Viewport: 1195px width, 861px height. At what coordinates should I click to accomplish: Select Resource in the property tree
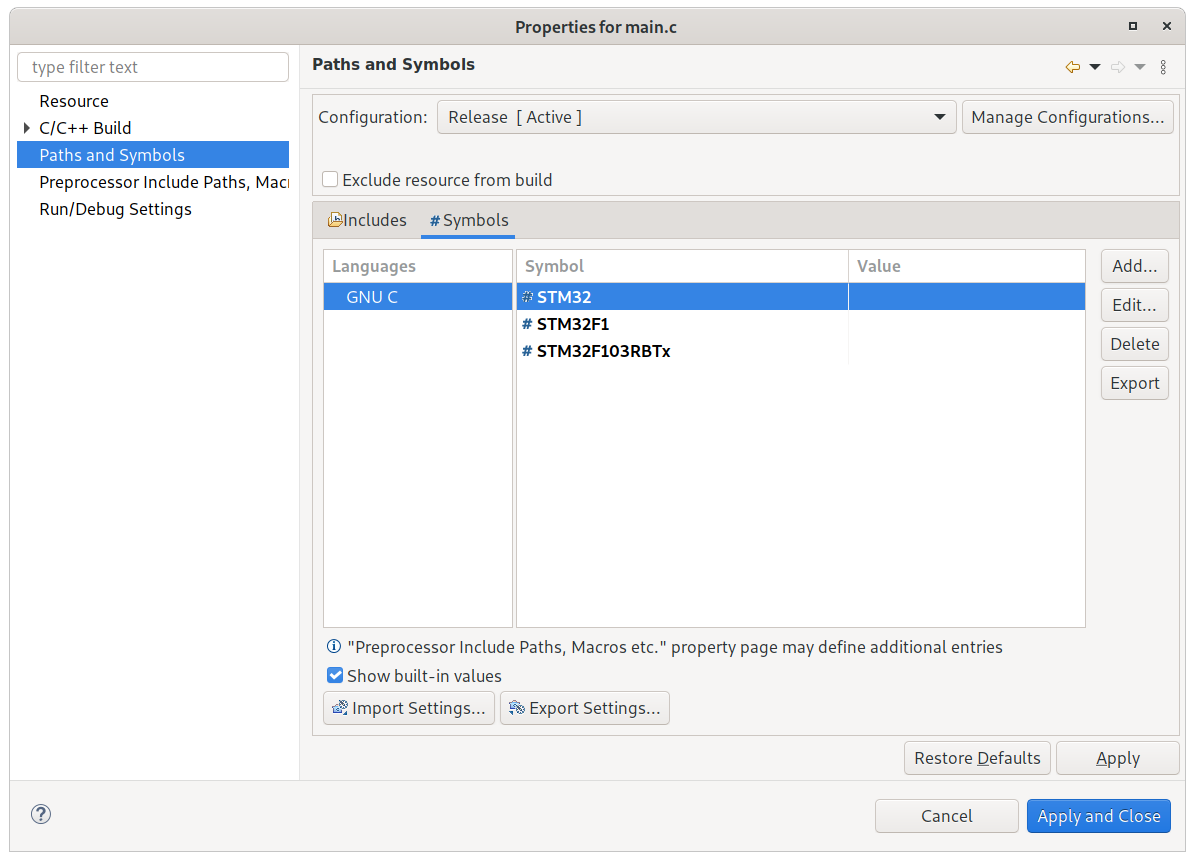(74, 101)
